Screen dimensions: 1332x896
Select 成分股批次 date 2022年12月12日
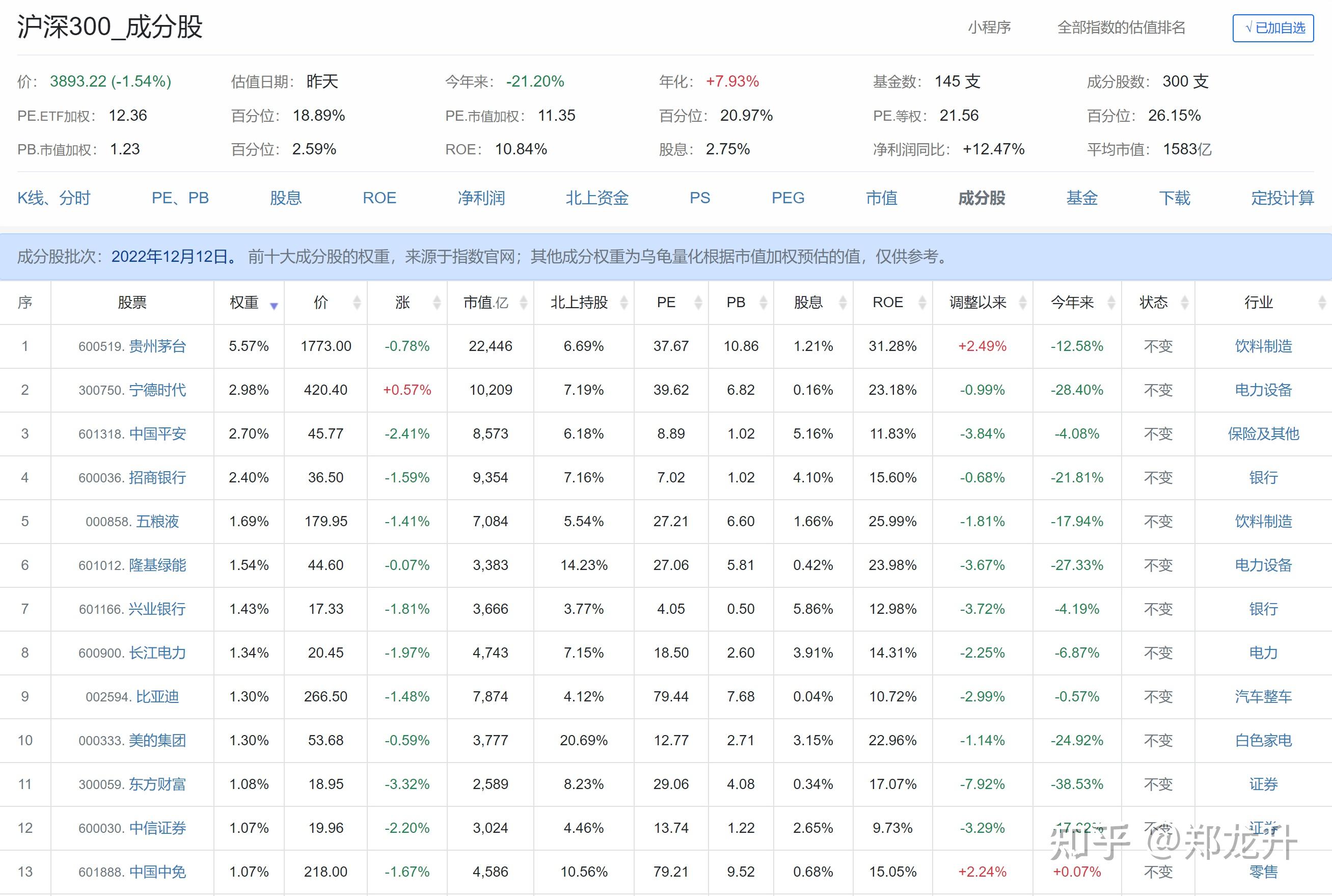point(170,257)
